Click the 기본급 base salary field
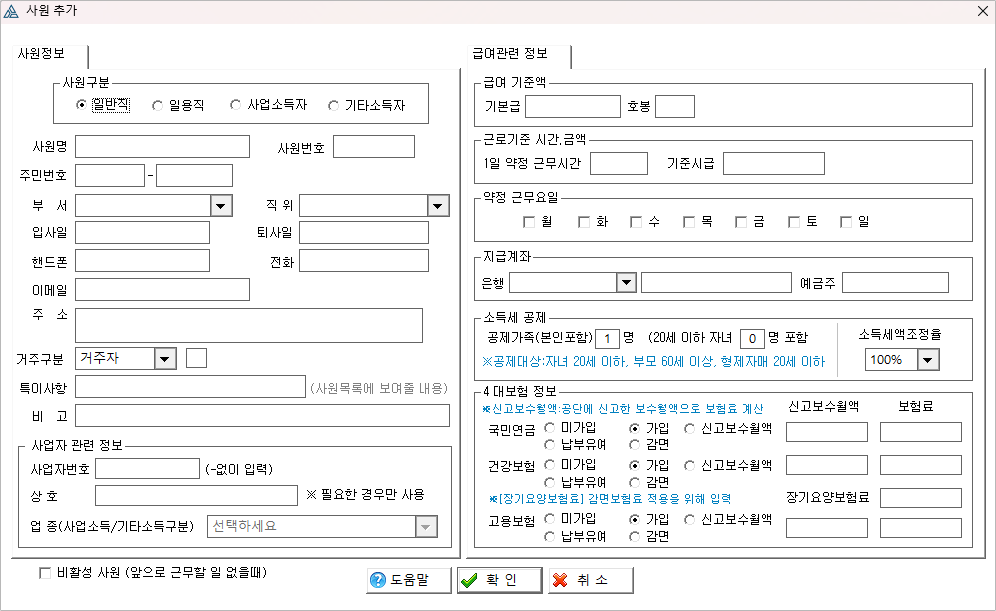 coord(573,107)
